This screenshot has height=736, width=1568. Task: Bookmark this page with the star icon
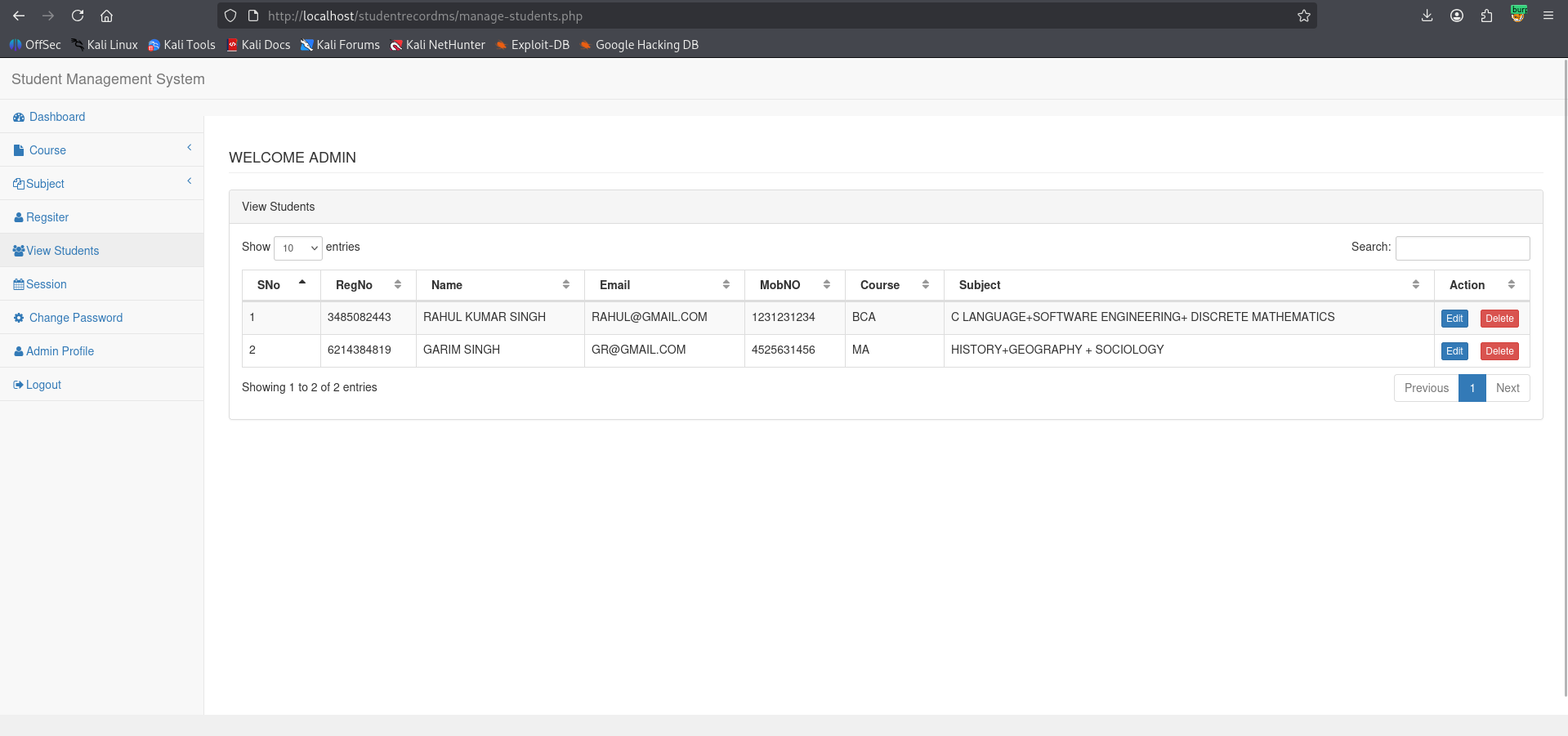click(x=1304, y=16)
